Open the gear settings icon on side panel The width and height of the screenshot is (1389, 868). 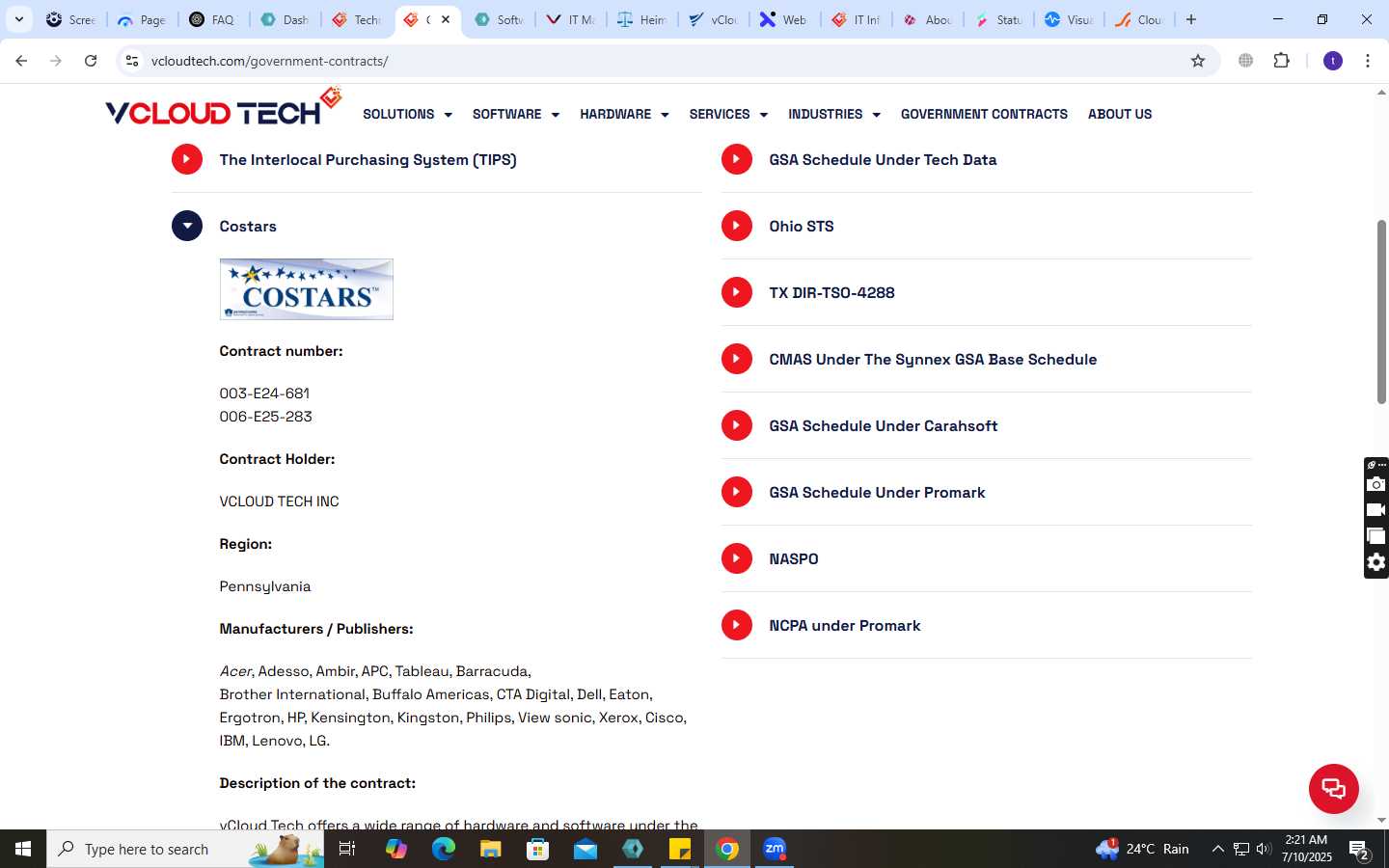tap(1376, 562)
